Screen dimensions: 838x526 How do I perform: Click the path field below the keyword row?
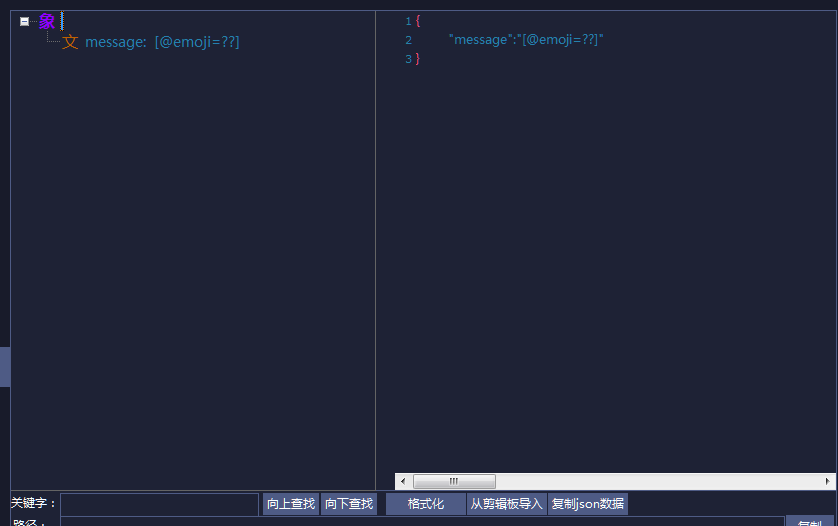pos(422,522)
